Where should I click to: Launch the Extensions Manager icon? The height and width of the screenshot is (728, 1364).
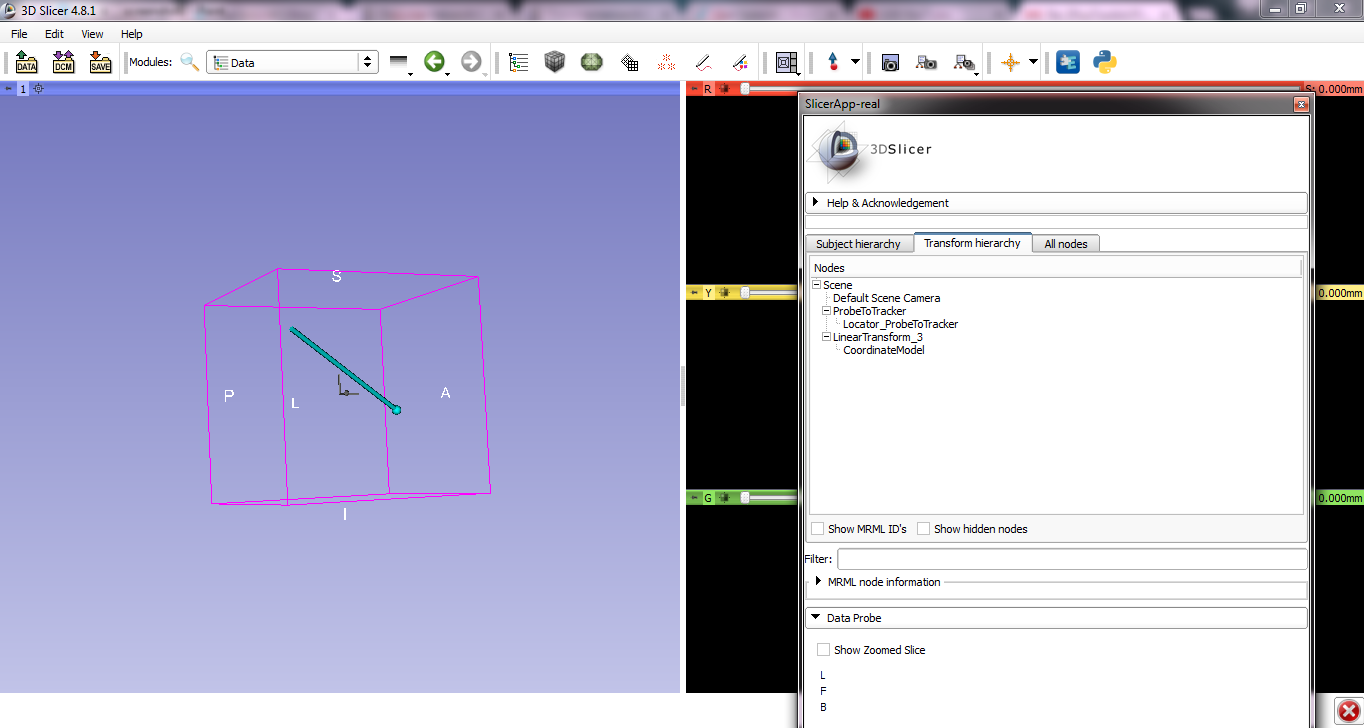click(1067, 62)
